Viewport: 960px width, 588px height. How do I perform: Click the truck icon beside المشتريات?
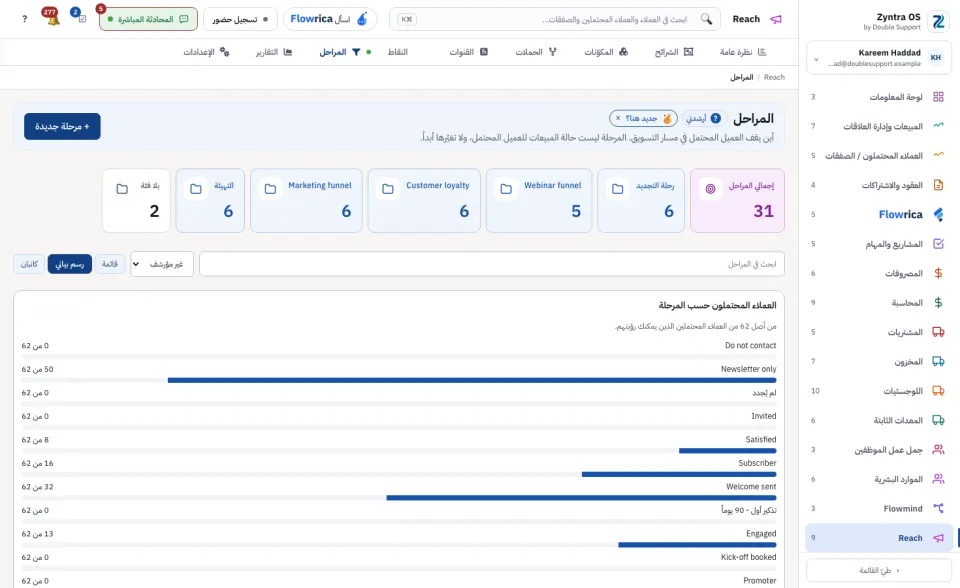(938, 332)
